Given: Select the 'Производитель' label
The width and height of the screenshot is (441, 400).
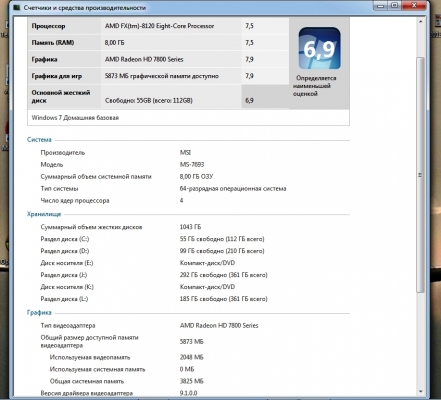Looking at the screenshot, I should (x=63, y=153).
